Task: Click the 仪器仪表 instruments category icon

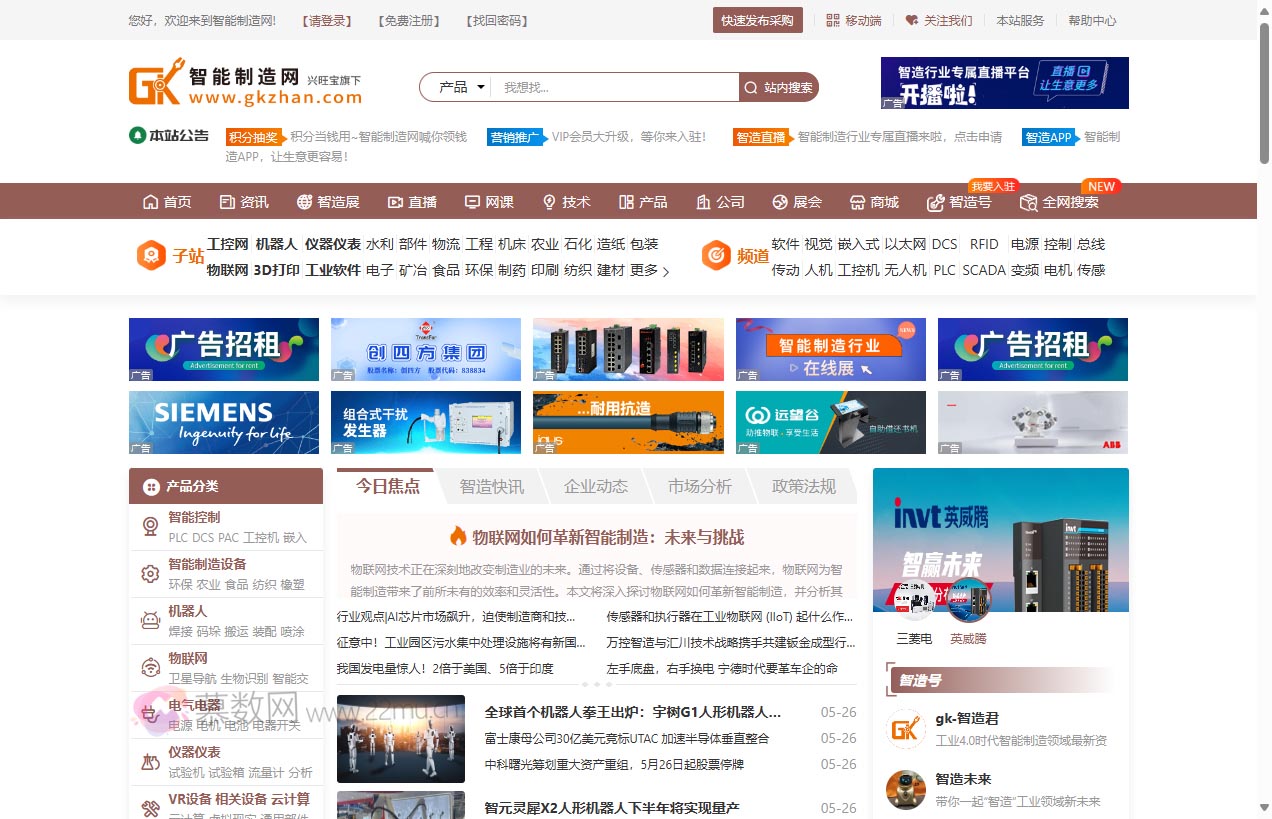Action: pos(148,760)
